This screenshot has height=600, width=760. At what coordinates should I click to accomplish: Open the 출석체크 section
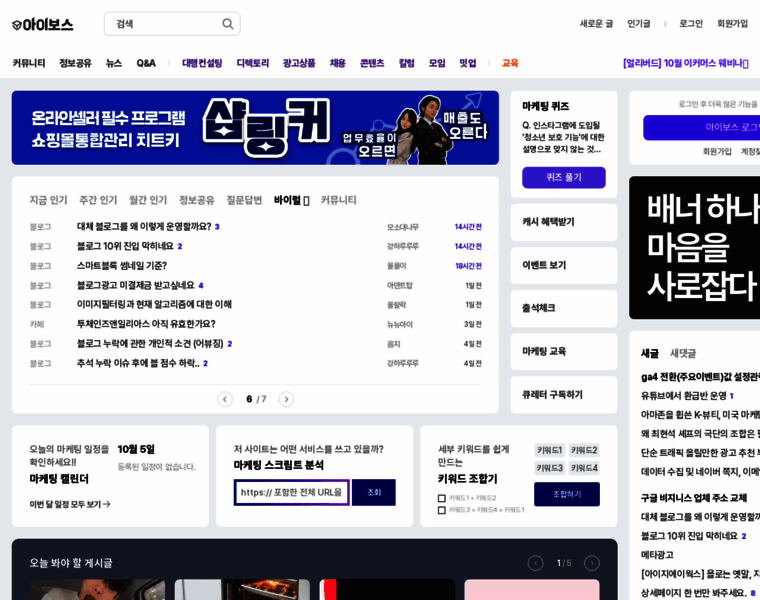[x=563, y=308]
